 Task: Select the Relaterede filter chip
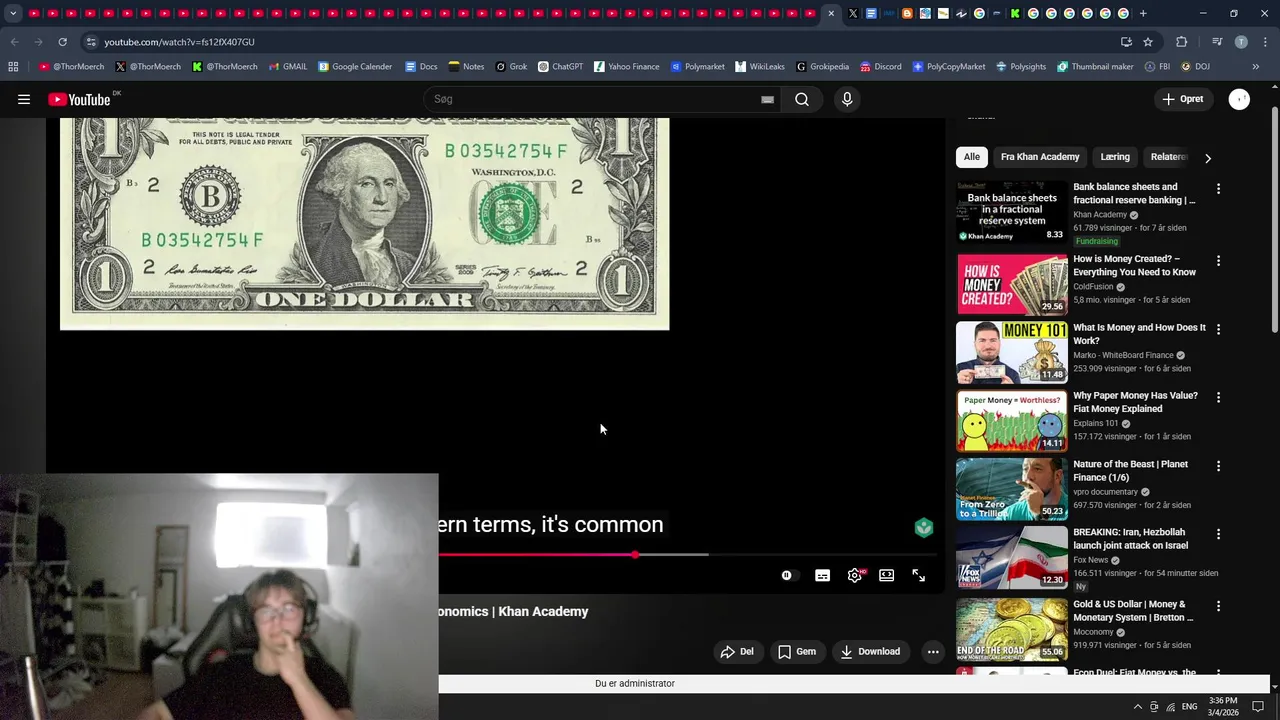(x=1168, y=157)
